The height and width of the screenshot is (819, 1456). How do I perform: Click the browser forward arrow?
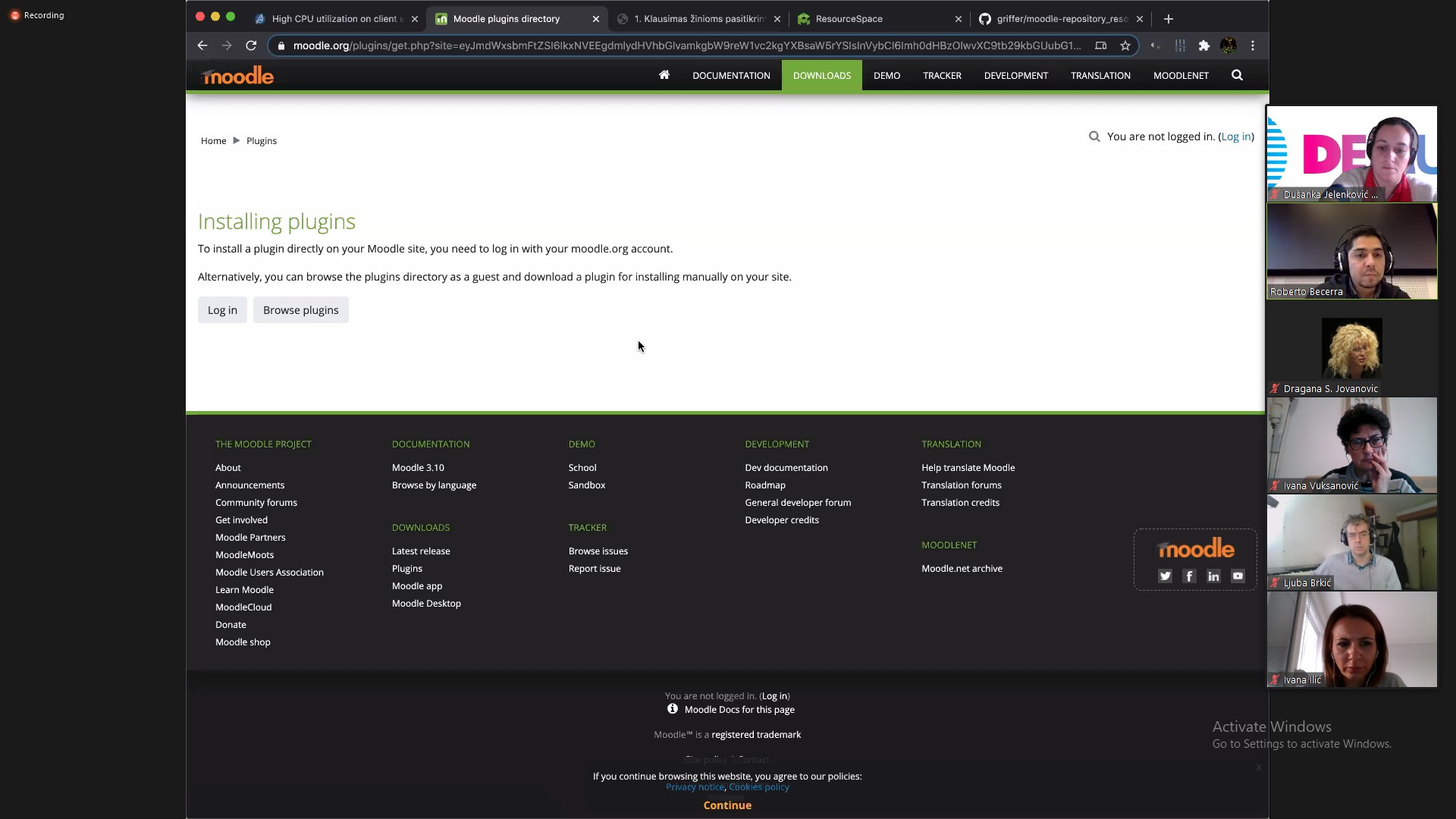pos(227,45)
